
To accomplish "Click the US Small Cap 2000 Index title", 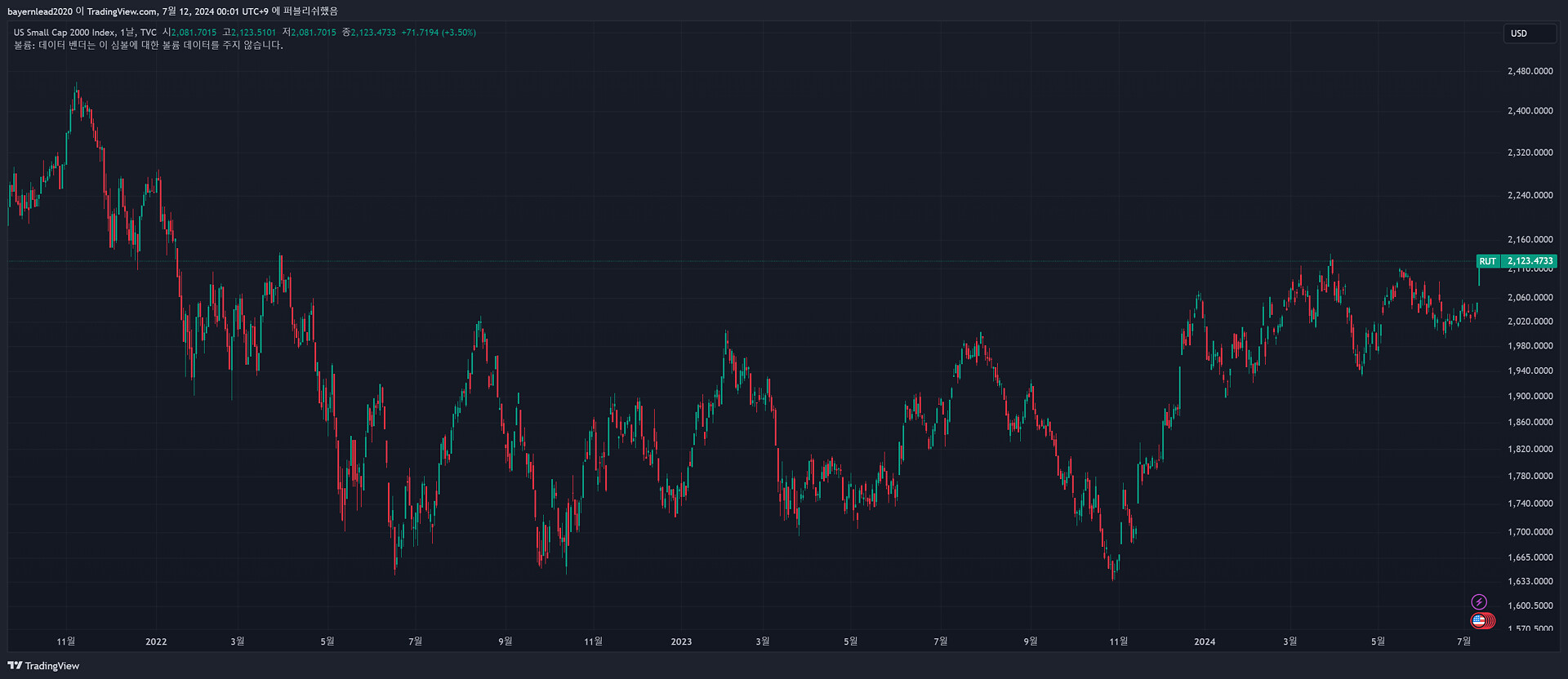I will click(64, 33).
